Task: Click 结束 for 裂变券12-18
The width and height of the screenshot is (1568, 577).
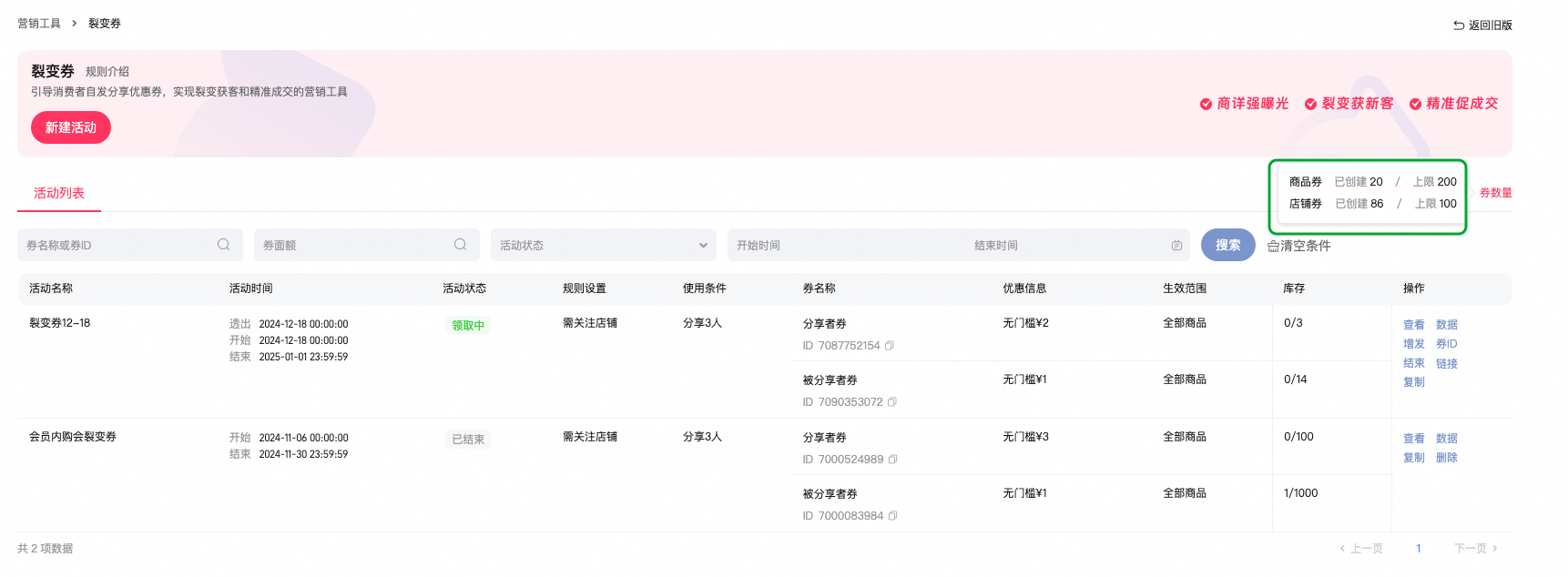Action: tap(1414, 363)
